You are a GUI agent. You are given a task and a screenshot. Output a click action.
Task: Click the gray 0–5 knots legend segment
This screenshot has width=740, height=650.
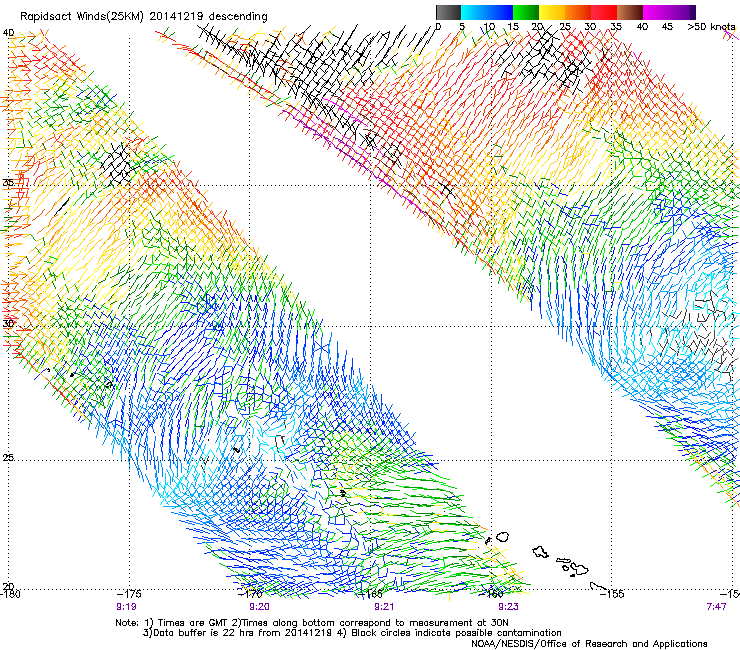[448, 12]
